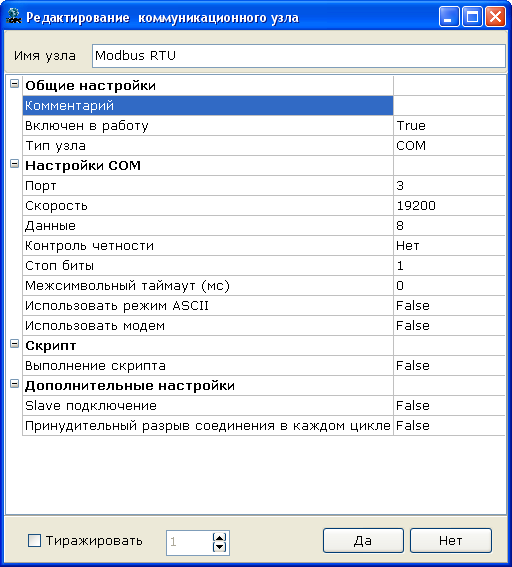Enable the Тиражировать checkbox
This screenshot has width=512, height=567.
coord(34,541)
